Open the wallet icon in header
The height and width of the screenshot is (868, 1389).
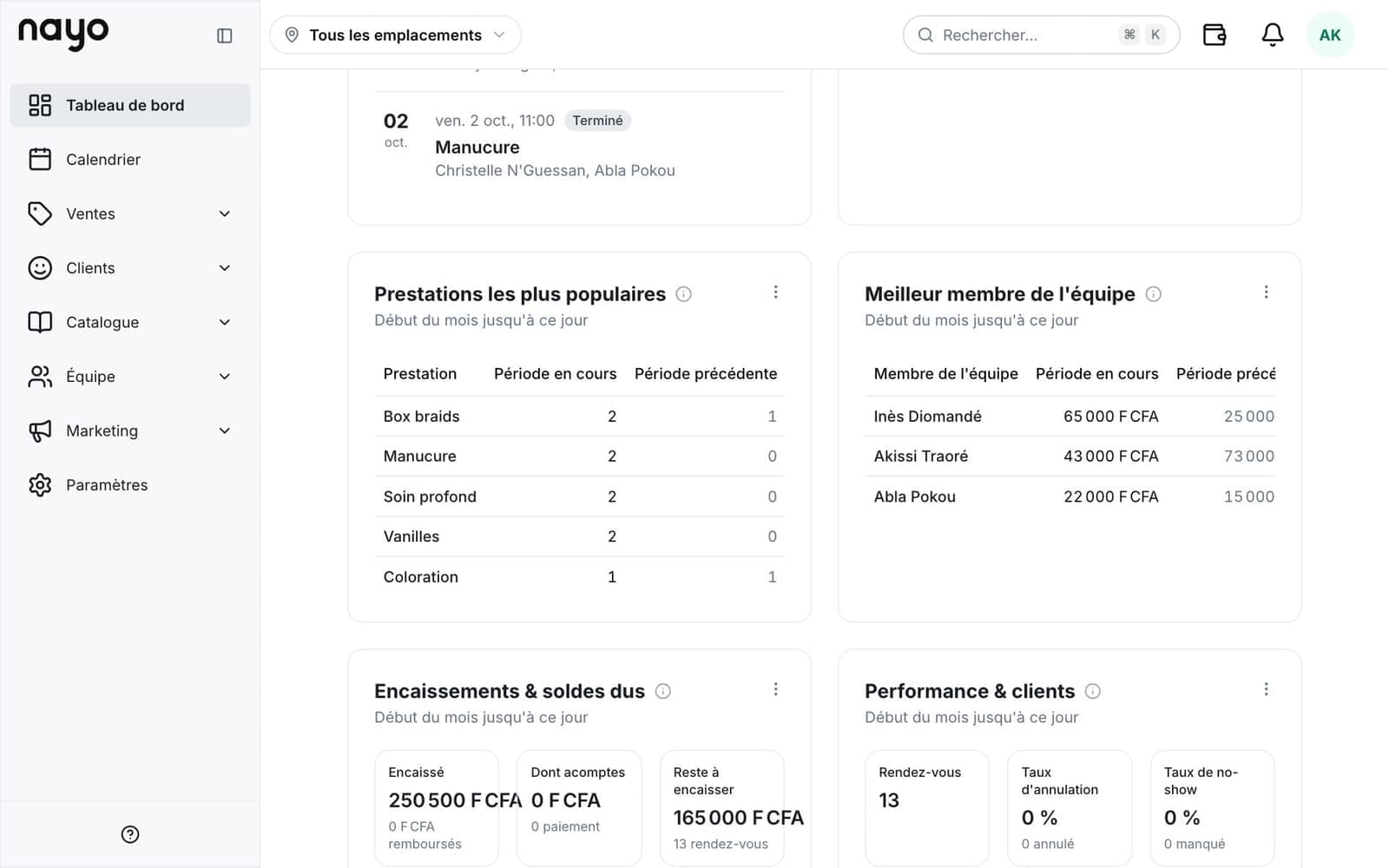click(x=1215, y=35)
